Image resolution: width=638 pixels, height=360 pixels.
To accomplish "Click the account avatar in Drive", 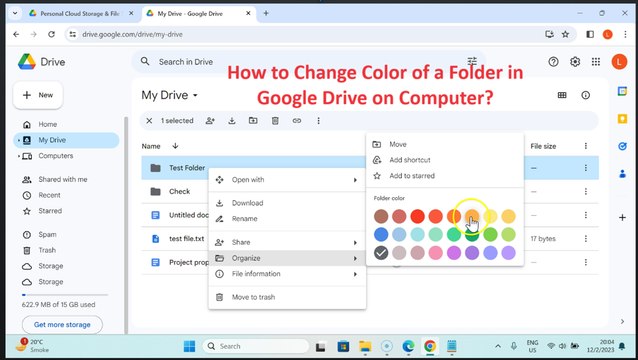I will [x=619, y=62].
